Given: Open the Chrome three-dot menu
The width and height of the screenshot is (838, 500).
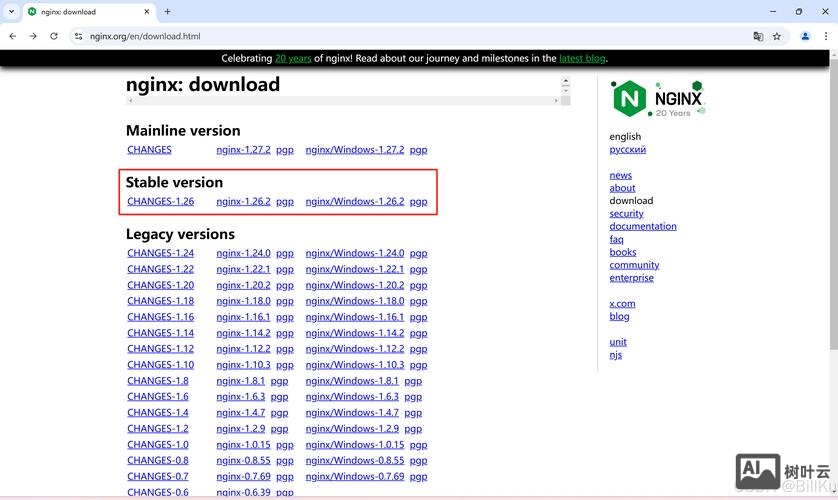Looking at the screenshot, I should 826,36.
